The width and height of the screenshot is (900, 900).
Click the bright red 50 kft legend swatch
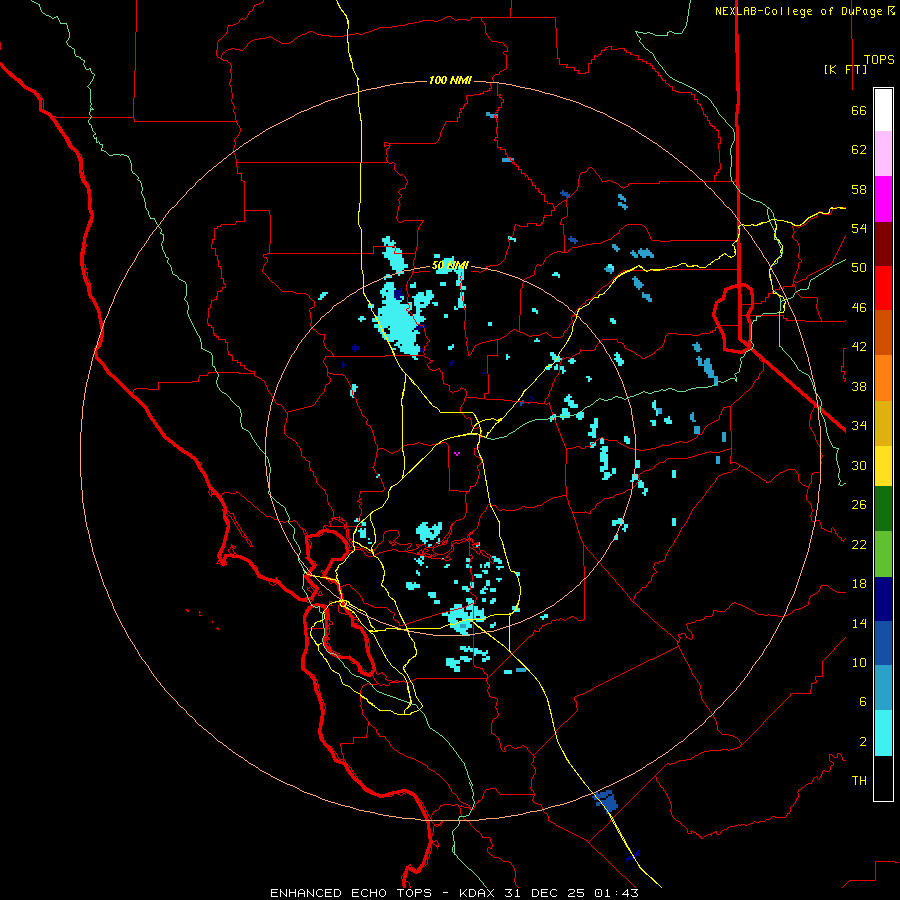(x=883, y=288)
